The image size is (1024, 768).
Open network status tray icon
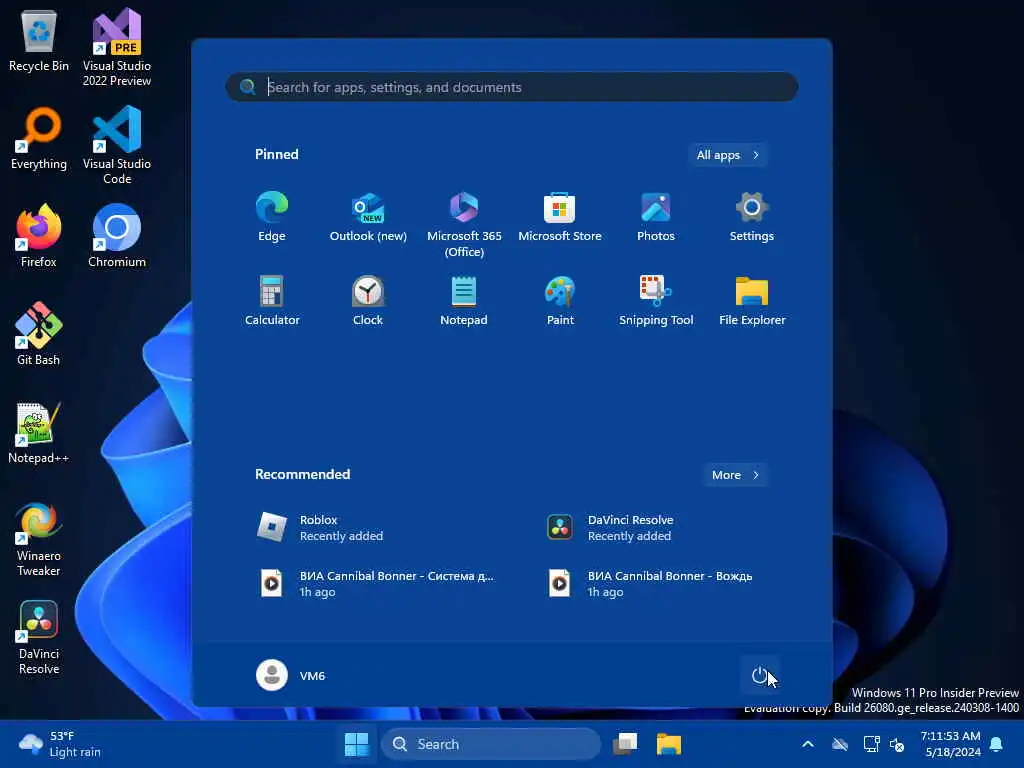point(871,744)
